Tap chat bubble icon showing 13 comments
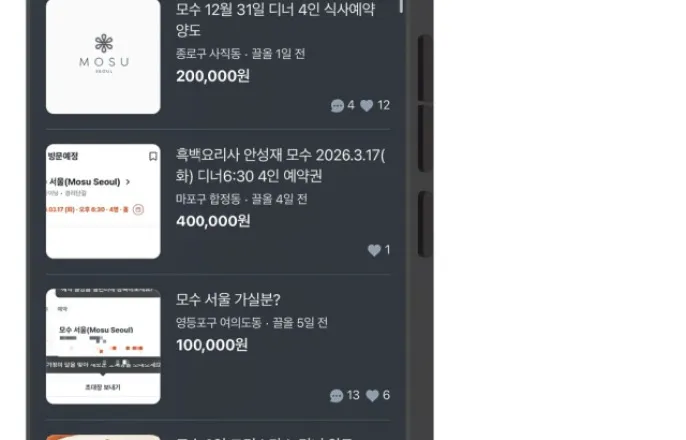 (336, 396)
